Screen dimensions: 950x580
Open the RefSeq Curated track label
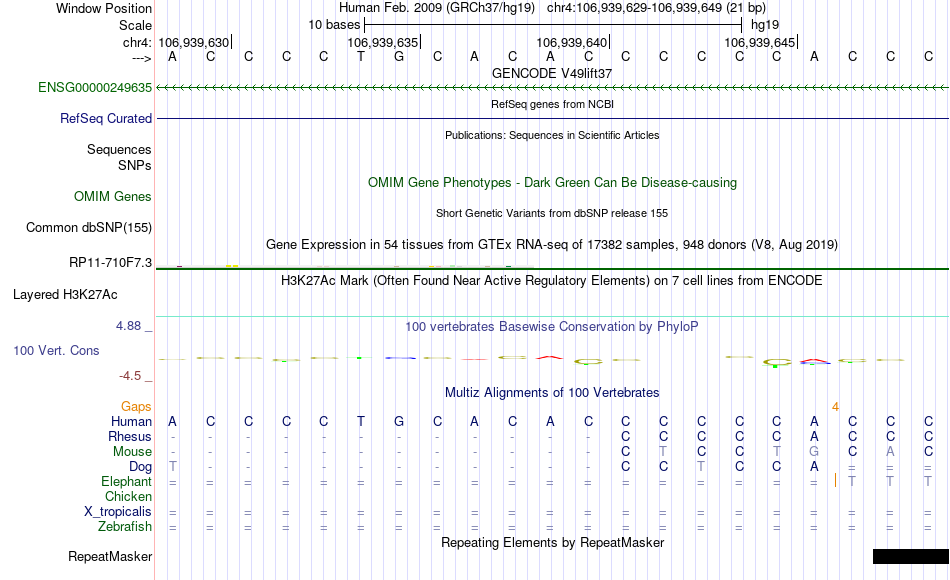coord(105,118)
